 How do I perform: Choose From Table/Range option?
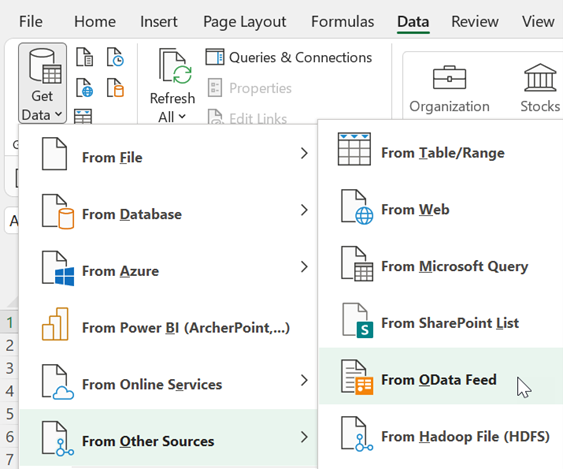[x=441, y=149]
